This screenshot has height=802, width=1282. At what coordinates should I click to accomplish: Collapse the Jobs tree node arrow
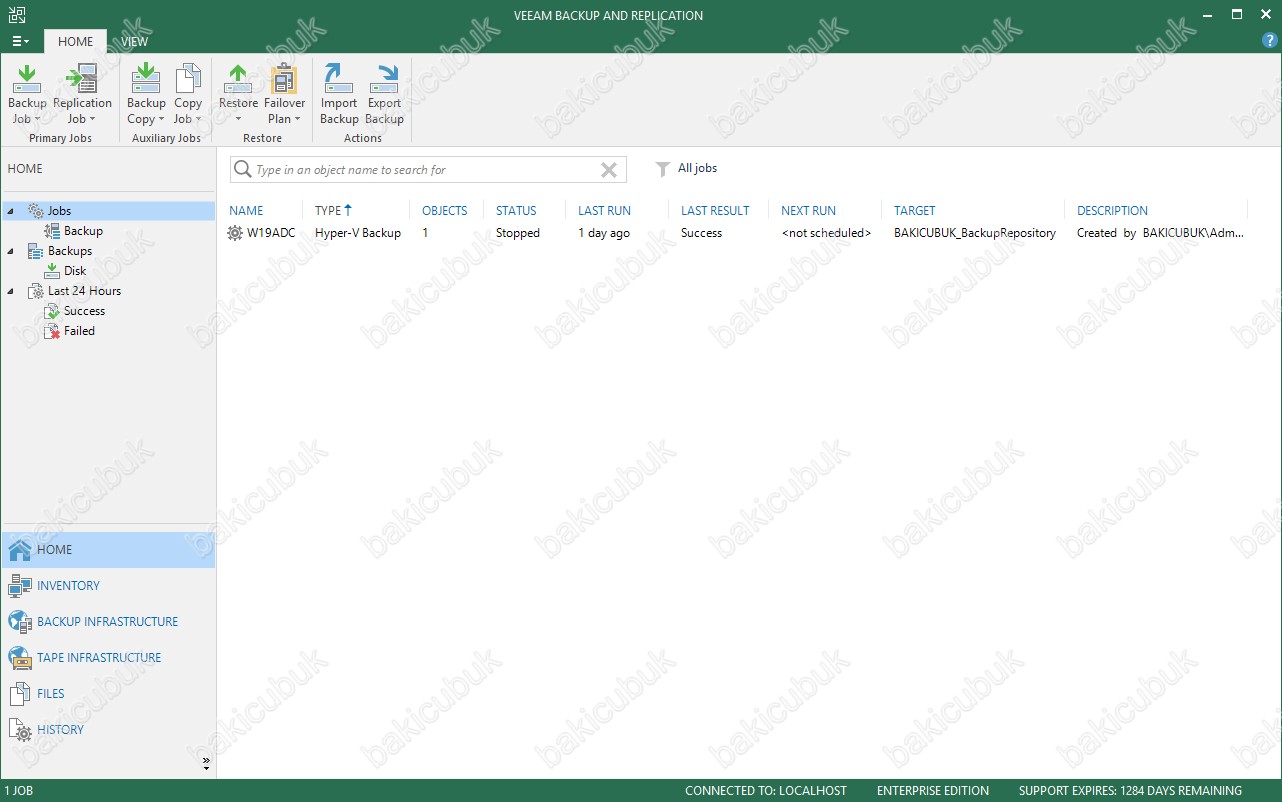tap(10, 211)
